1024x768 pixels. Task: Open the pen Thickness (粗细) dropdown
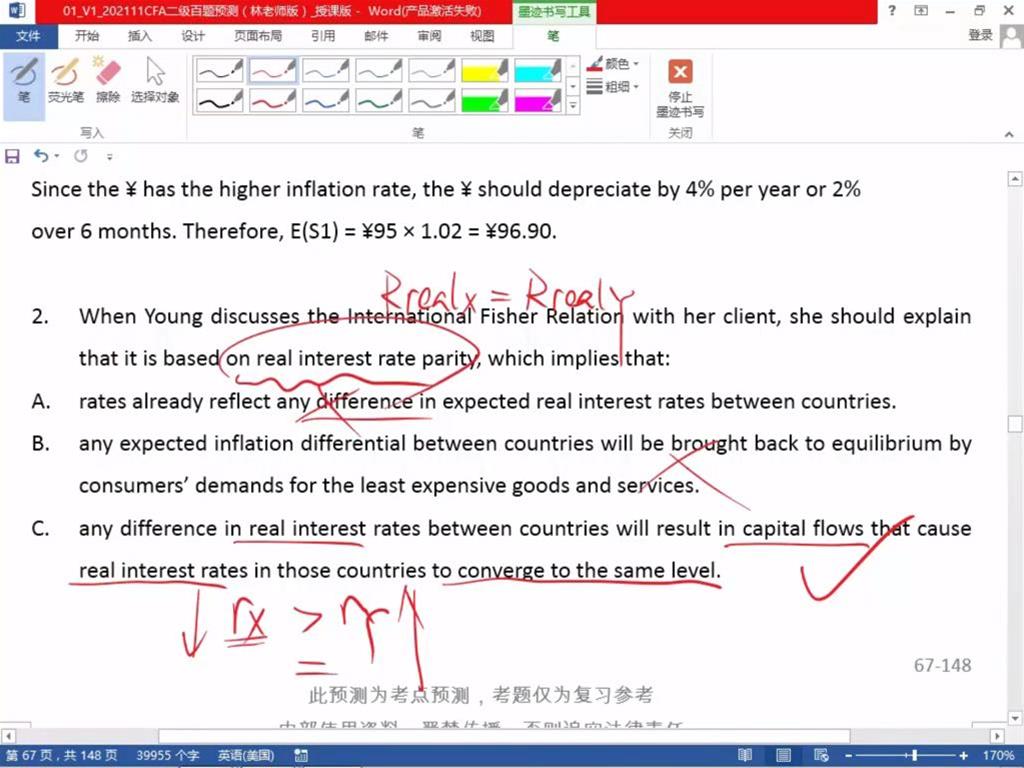pos(613,86)
